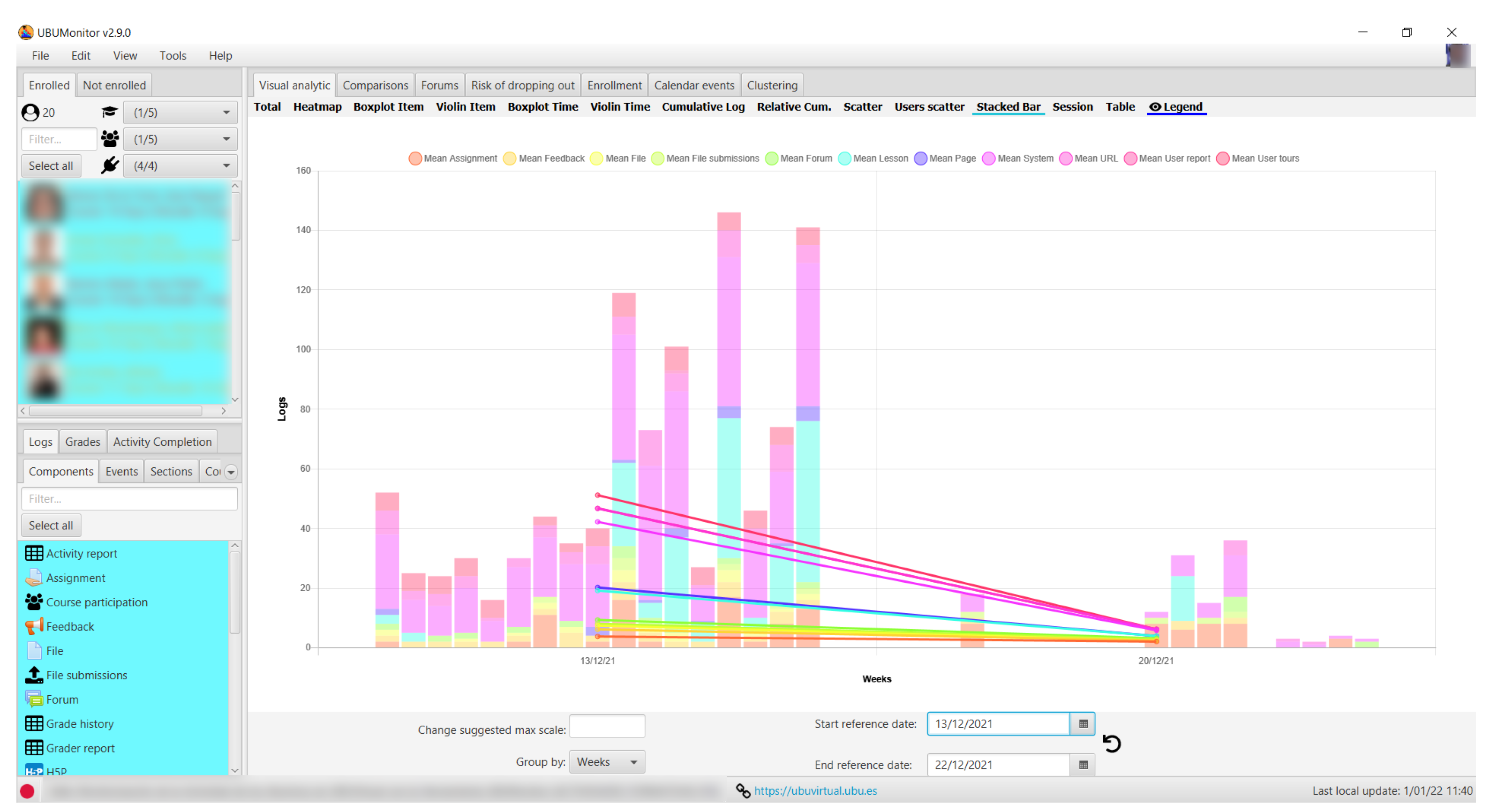Expand the Group by Weeks dropdown
1490x812 pixels.
tap(606, 762)
